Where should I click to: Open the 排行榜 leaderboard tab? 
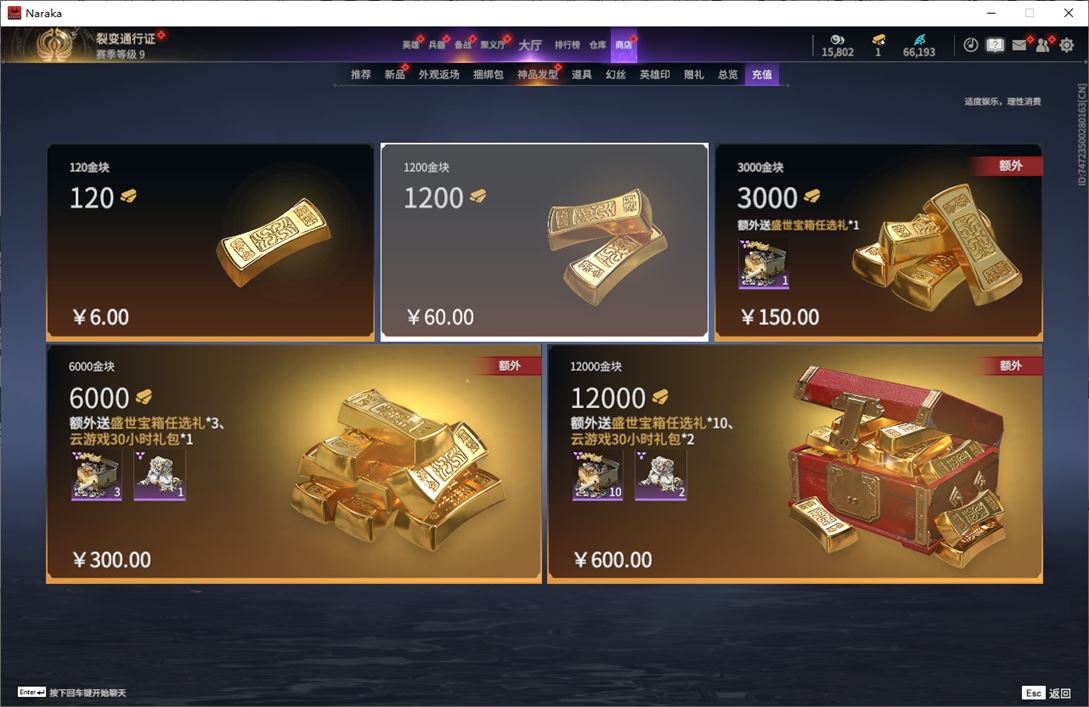click(x=567, y=45)
